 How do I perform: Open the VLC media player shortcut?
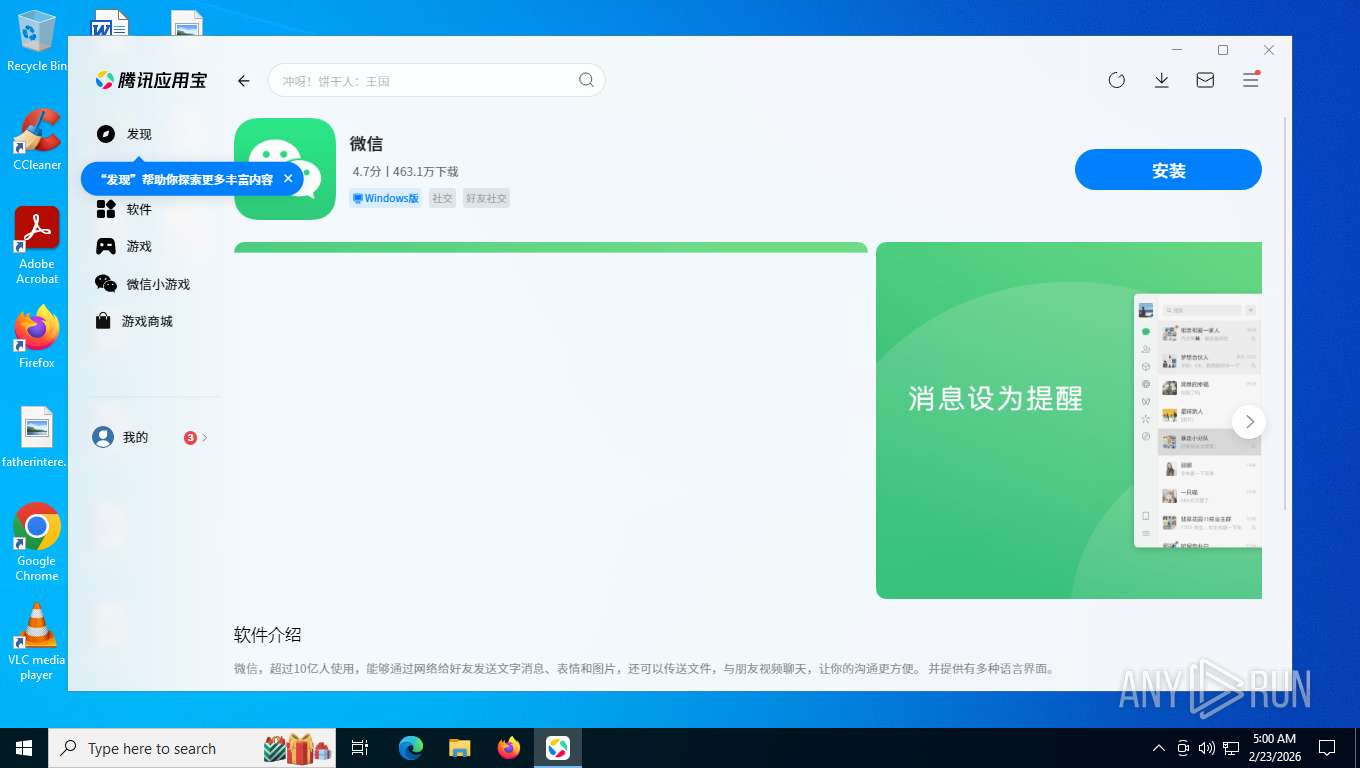(37, 642)
